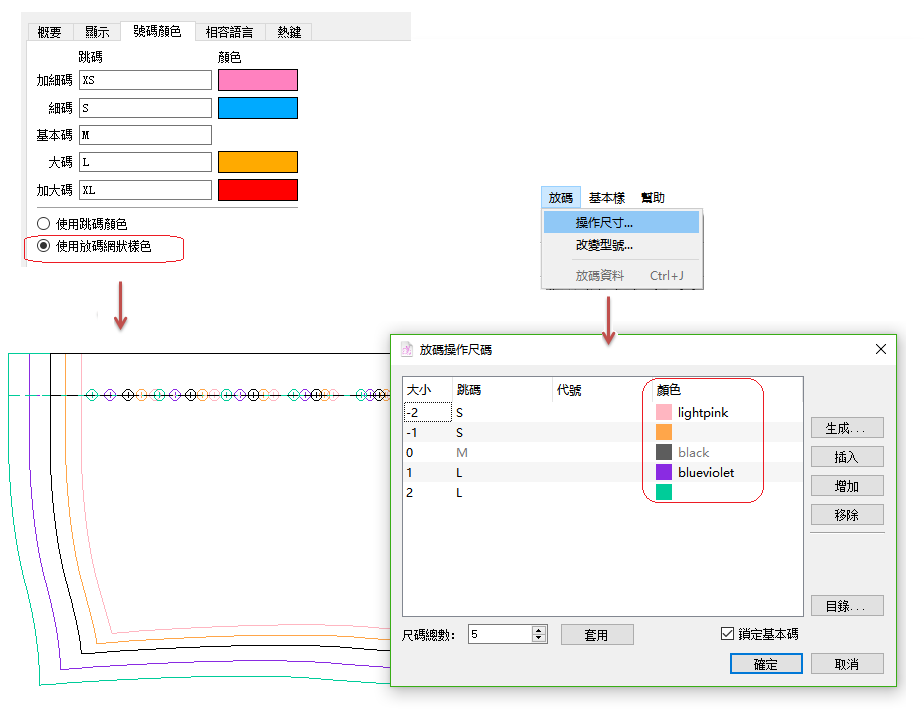The width and height of the screenshot is (924, 712).
Task: Click the pink 加細碼 color swatch
Action: pos(258,80)
